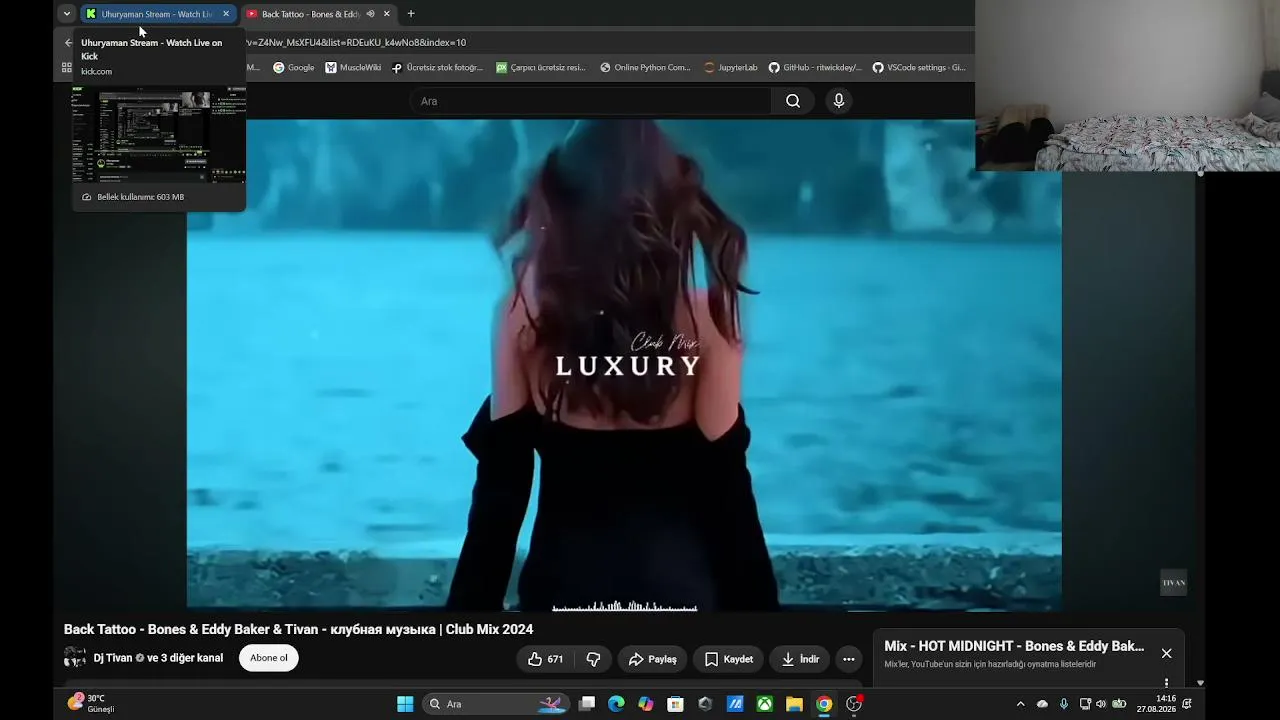Open the Çarpıcı ücretsiz resi... bookmark

click(x=541, y=68)
